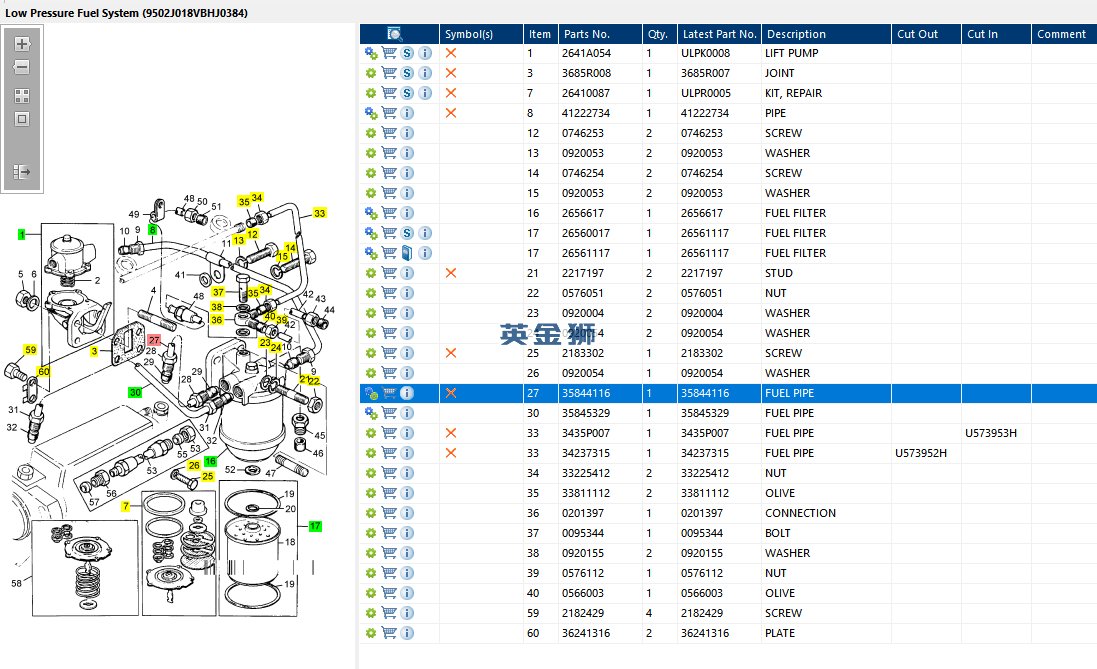Select yellow callout 7 on the diagram
Screen dimensions: 1097x669
click(126, 506)
